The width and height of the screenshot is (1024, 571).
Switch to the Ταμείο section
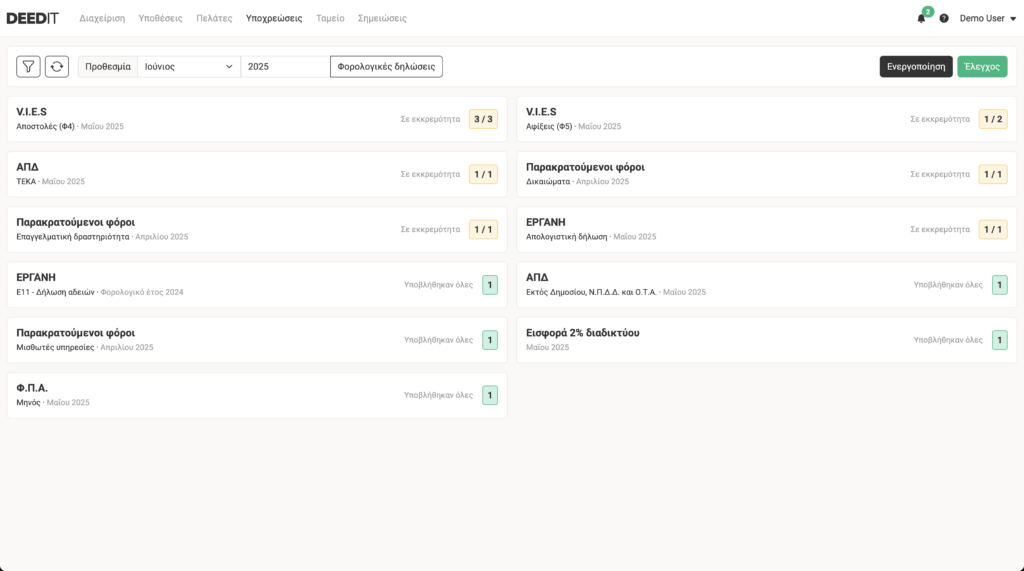tap(330, 18)
